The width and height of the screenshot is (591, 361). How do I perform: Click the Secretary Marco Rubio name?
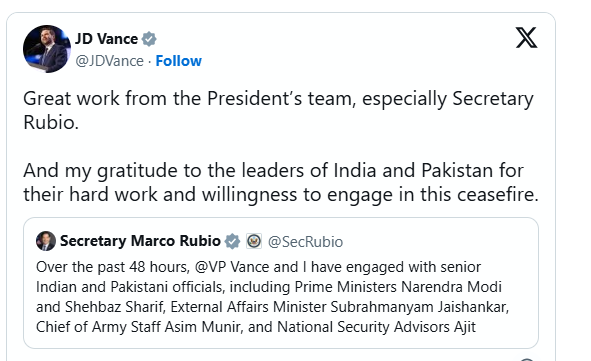(140, 241)
